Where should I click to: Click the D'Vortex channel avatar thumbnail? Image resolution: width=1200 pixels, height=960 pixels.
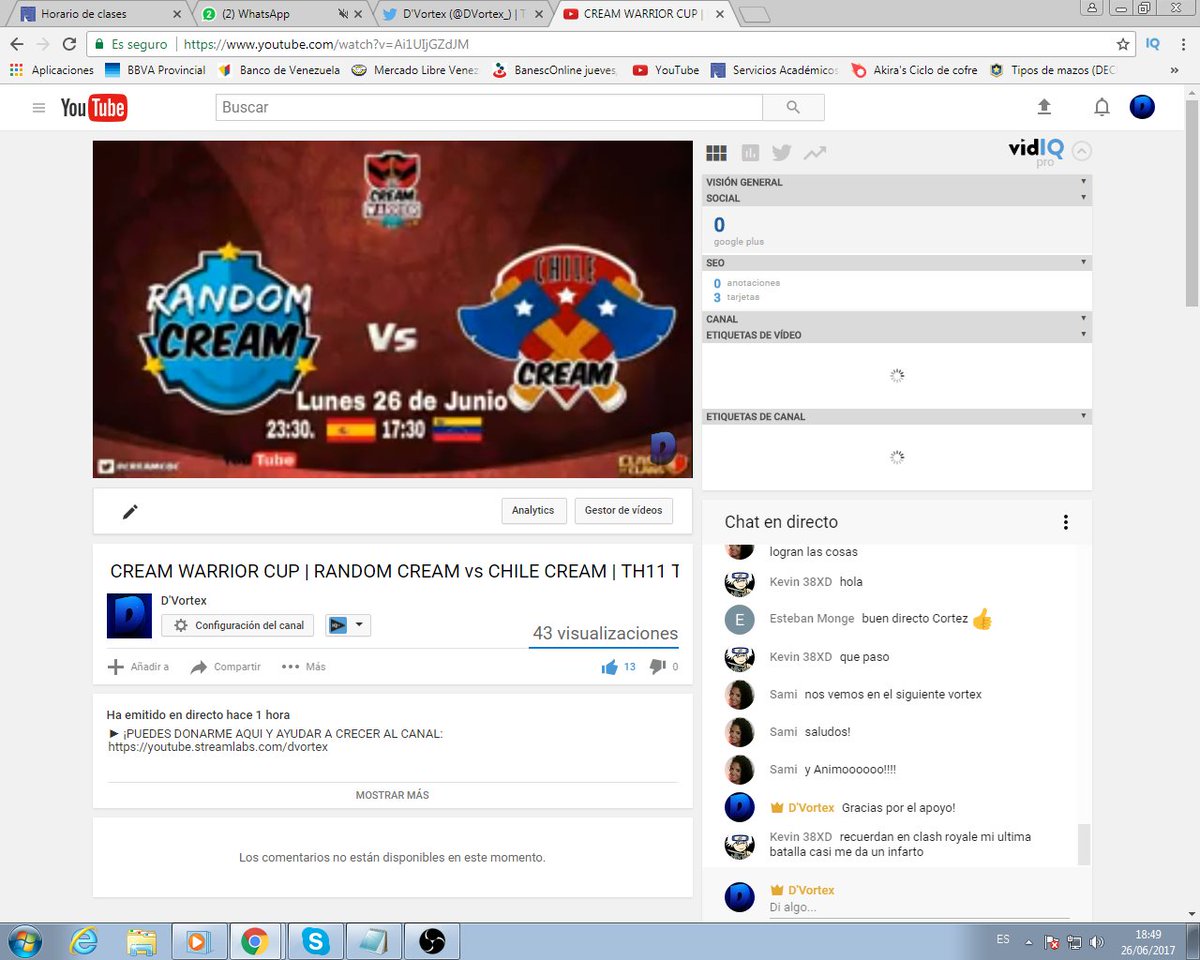coord(129,615)
